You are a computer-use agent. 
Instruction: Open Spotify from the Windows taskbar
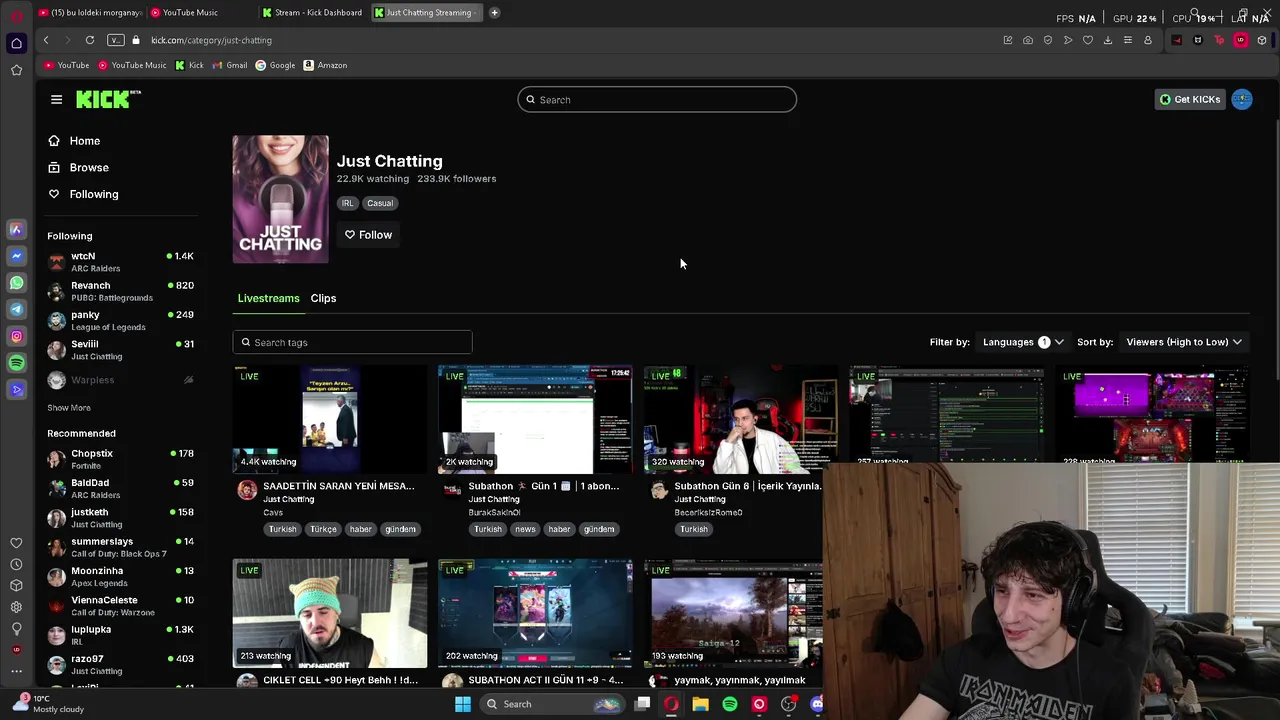click(730, 704)
